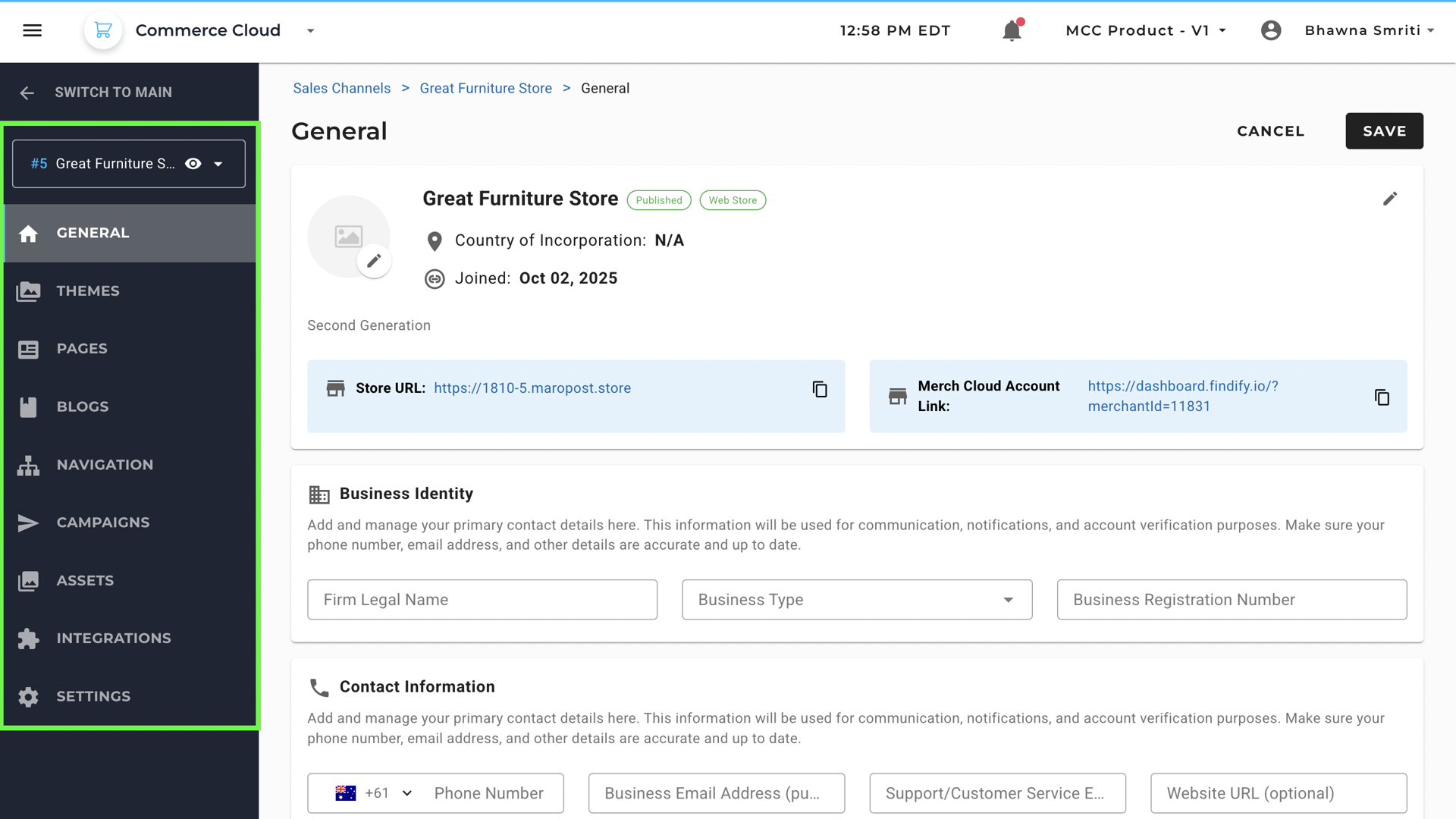This screenshot has height=819, width=1456.
Task: Copy the Merch Cloud Account link
Action: 1382,397
